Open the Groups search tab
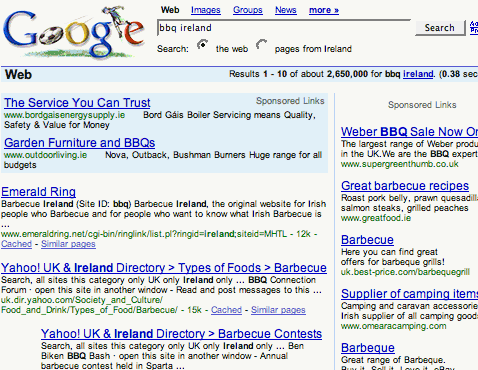 click(x=248, y=10)
